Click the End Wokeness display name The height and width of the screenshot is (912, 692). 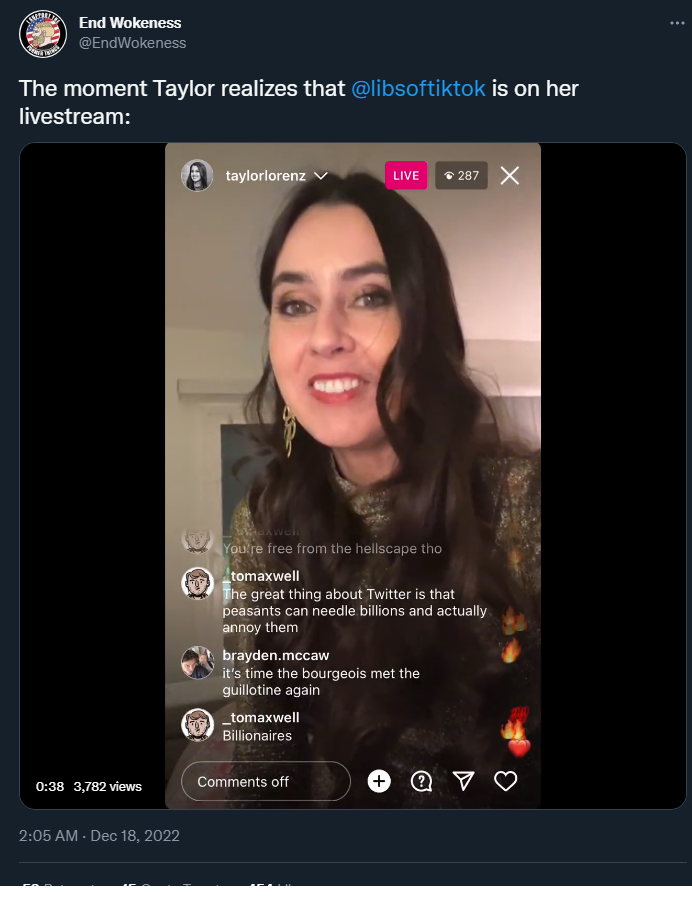pyautogui.click(x=130, y=23)
